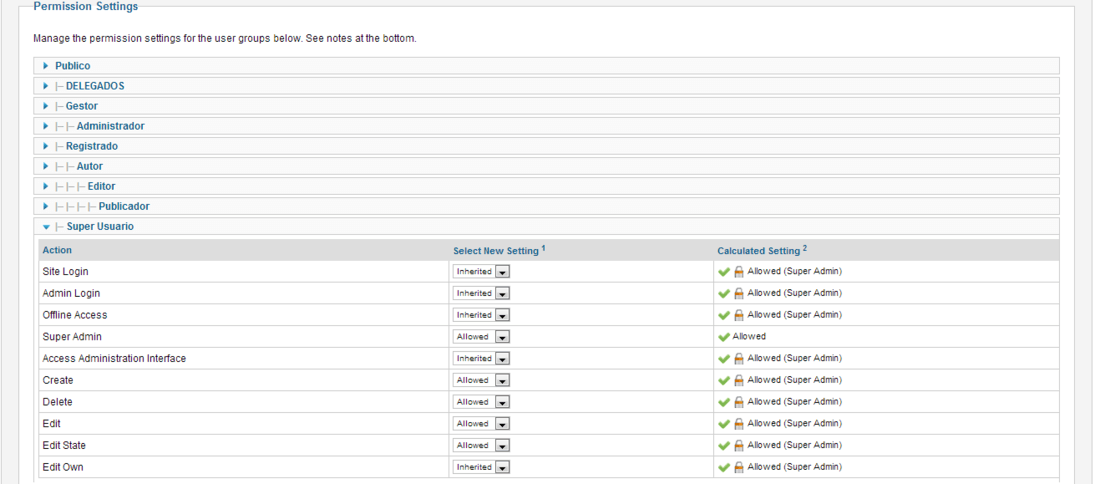
Task: Click the green checkmark in Edit State row
Action: (x=724, y=445)
